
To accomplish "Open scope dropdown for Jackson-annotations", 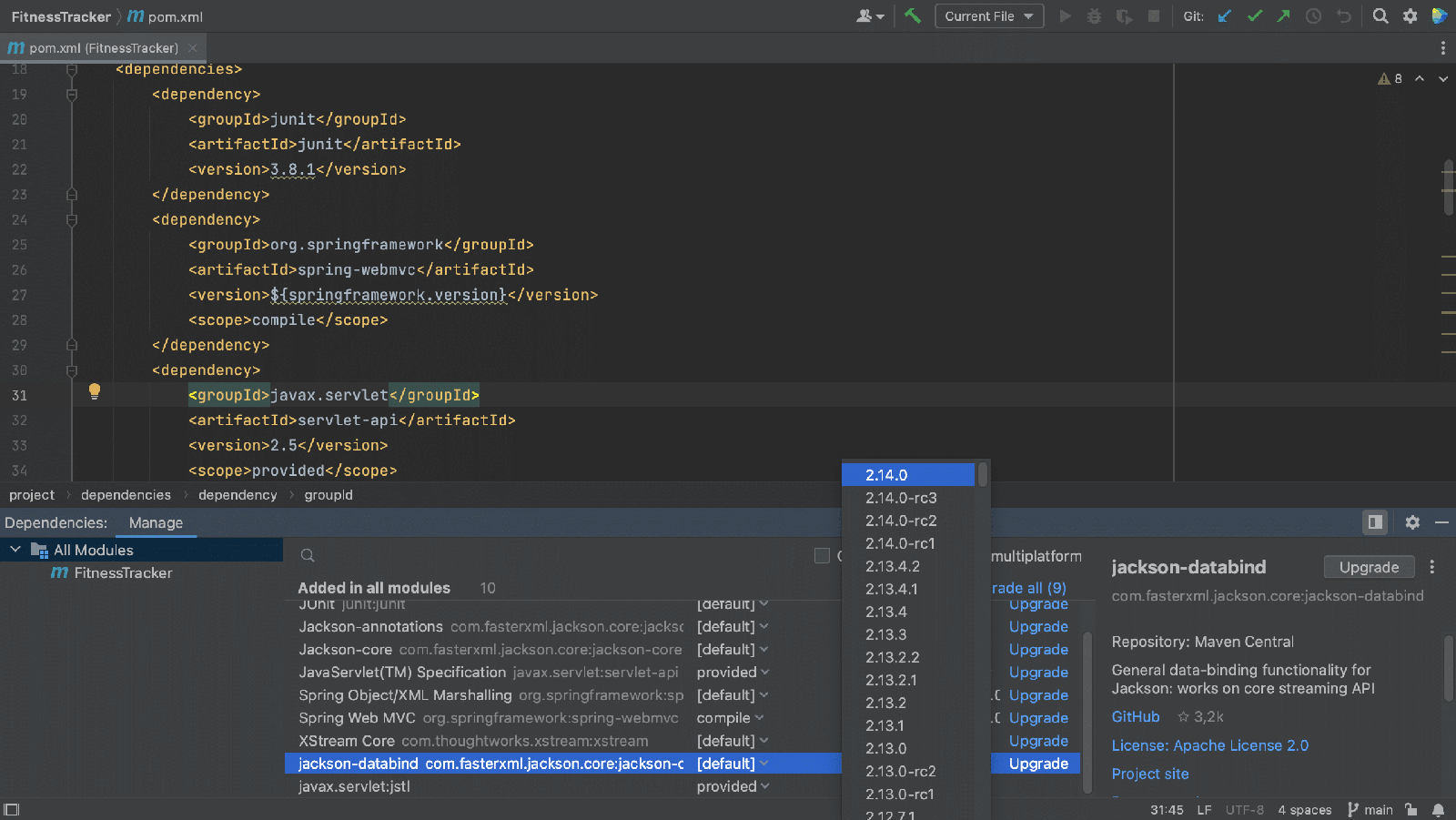I will [x=733, y=627].
